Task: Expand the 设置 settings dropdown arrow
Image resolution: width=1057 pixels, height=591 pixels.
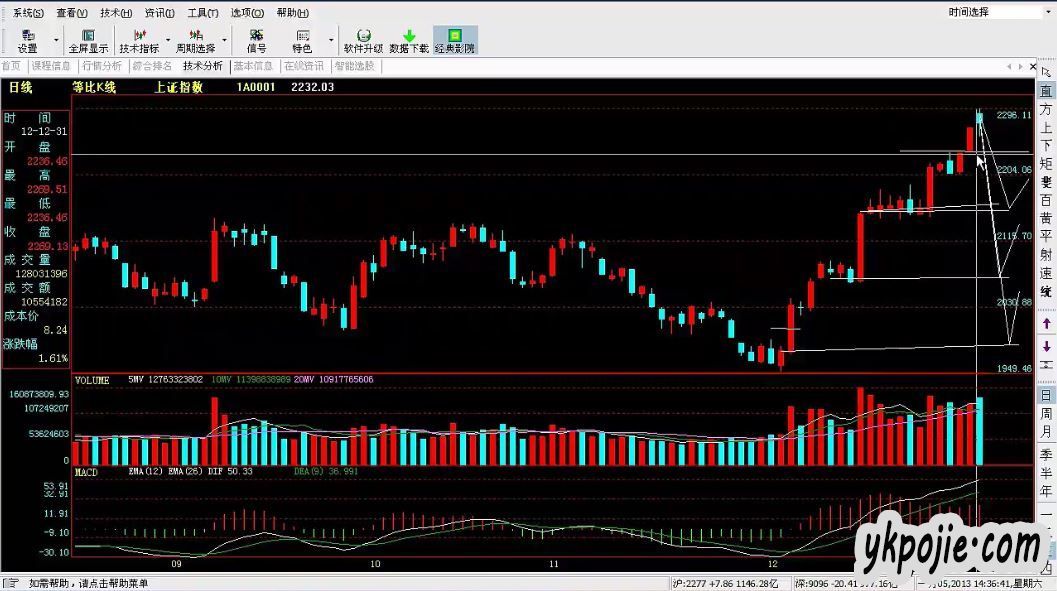Action: pos(56,41)
